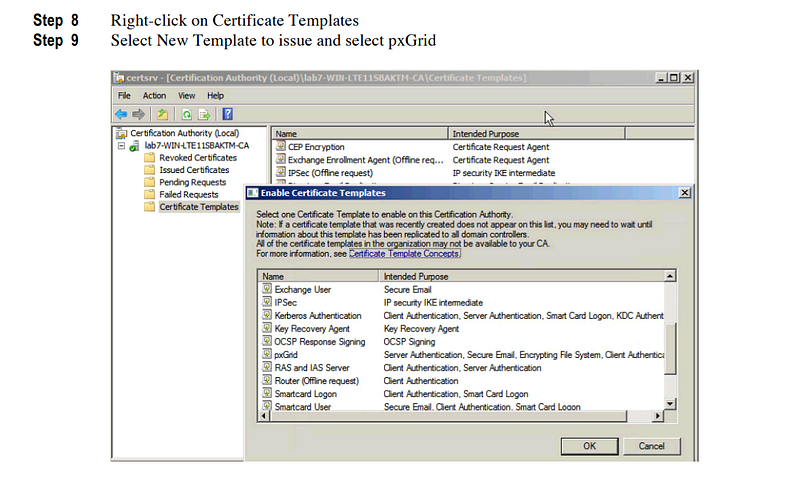Select the Kerberos Authentication name text
Image resolution: width=800 pixels, height=485 pixels.
(318, 316)
